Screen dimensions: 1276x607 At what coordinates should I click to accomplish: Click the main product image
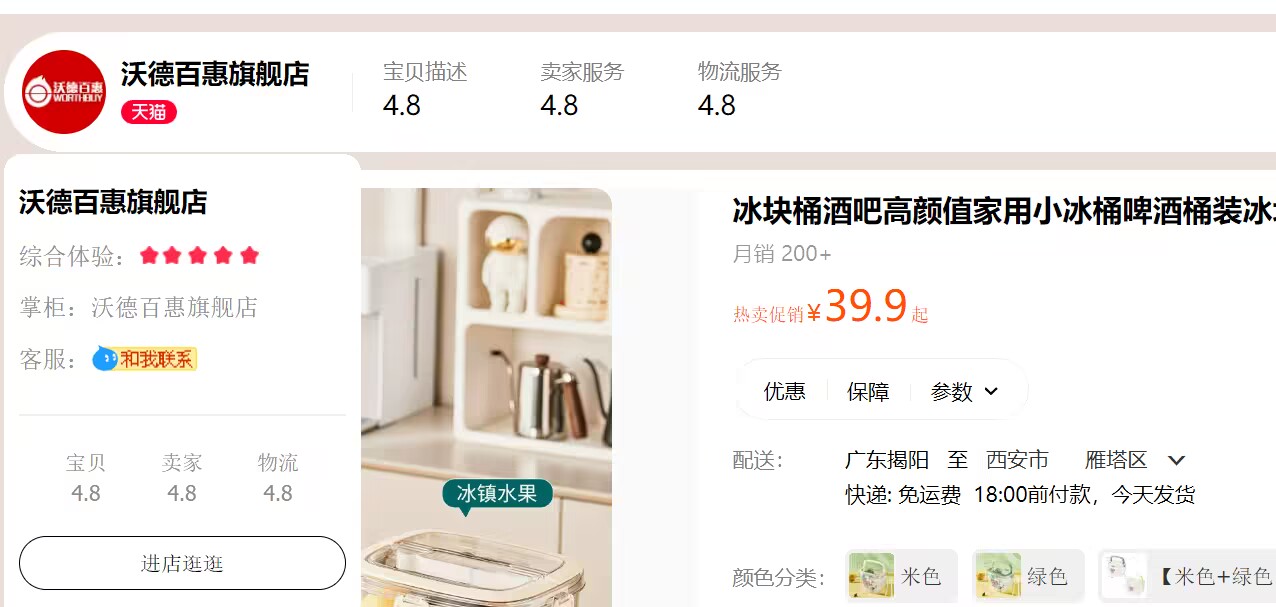click(x=486, y=397)
